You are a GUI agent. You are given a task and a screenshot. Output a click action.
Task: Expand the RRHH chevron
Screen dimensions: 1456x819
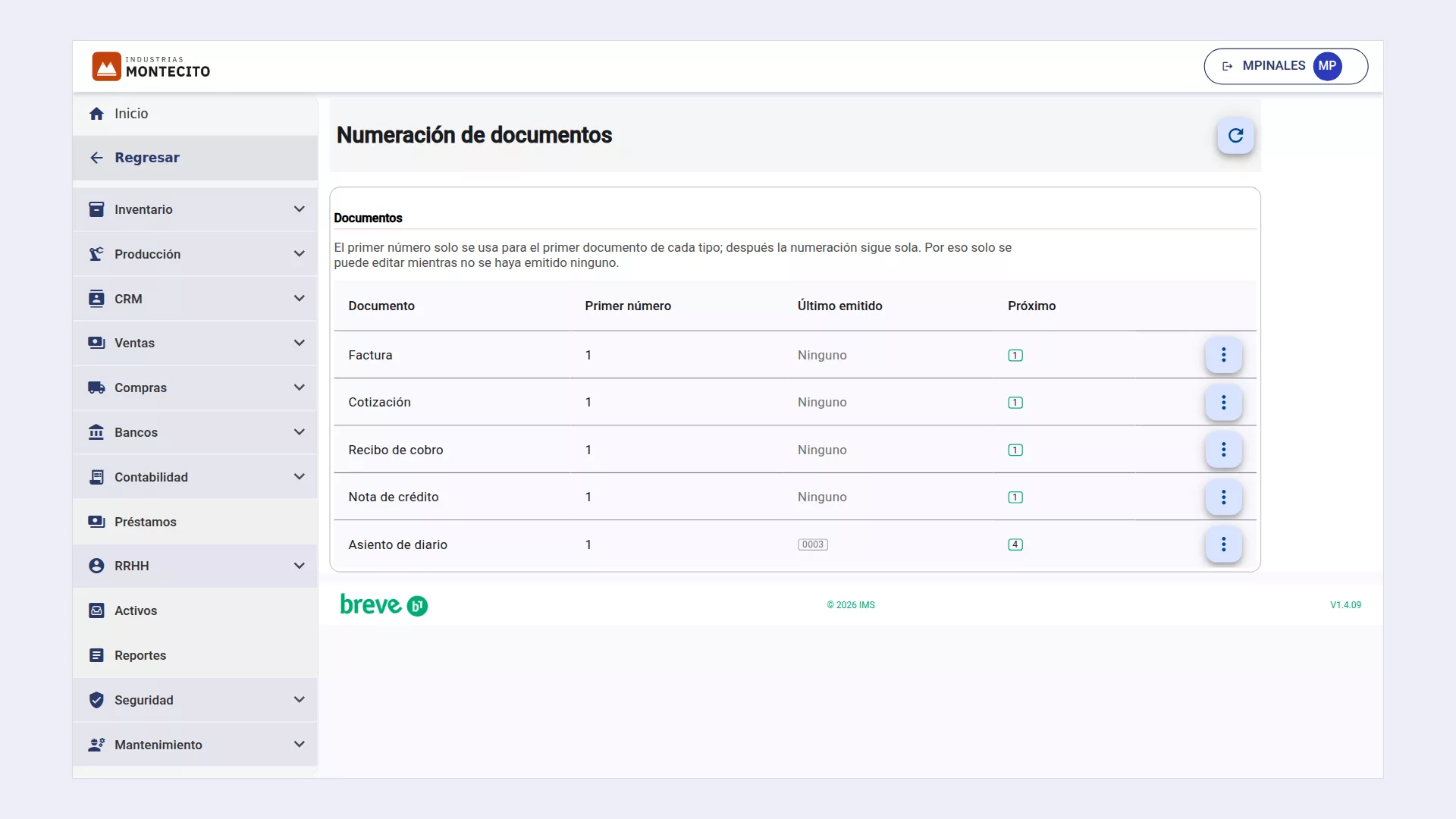click(300, 566)
